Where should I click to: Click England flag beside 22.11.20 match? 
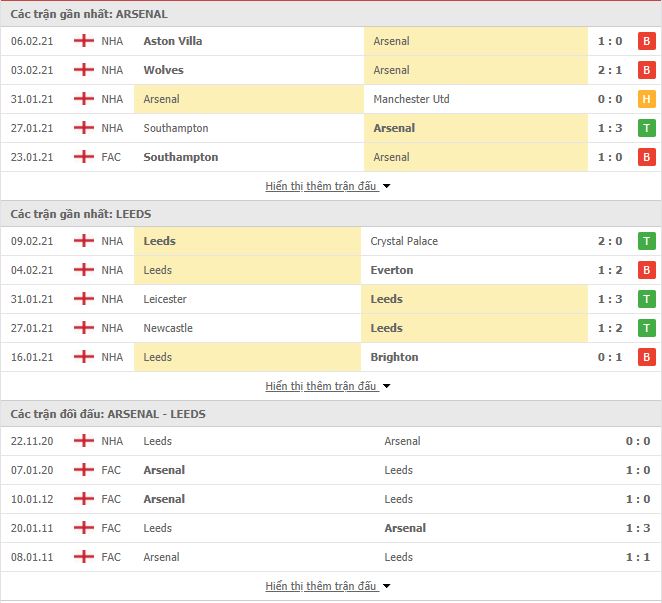84,441
